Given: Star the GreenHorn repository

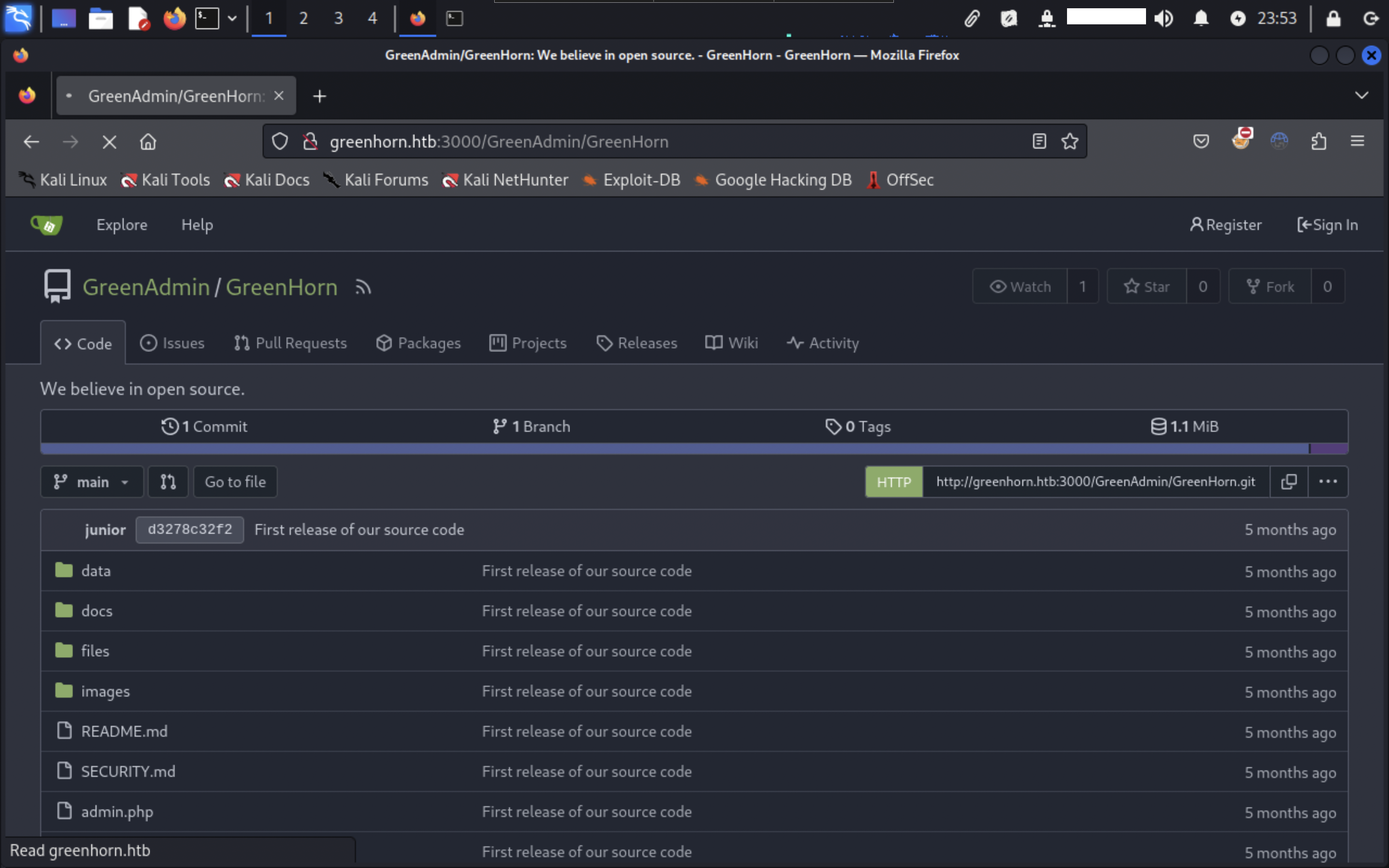Looking at the screenshot, I should click(x=1146, y=287).
